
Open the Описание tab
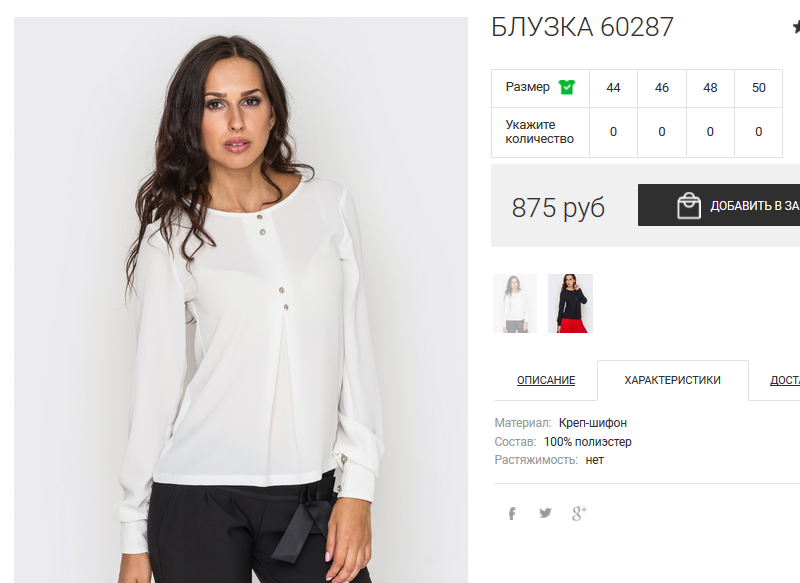point(545,380)
